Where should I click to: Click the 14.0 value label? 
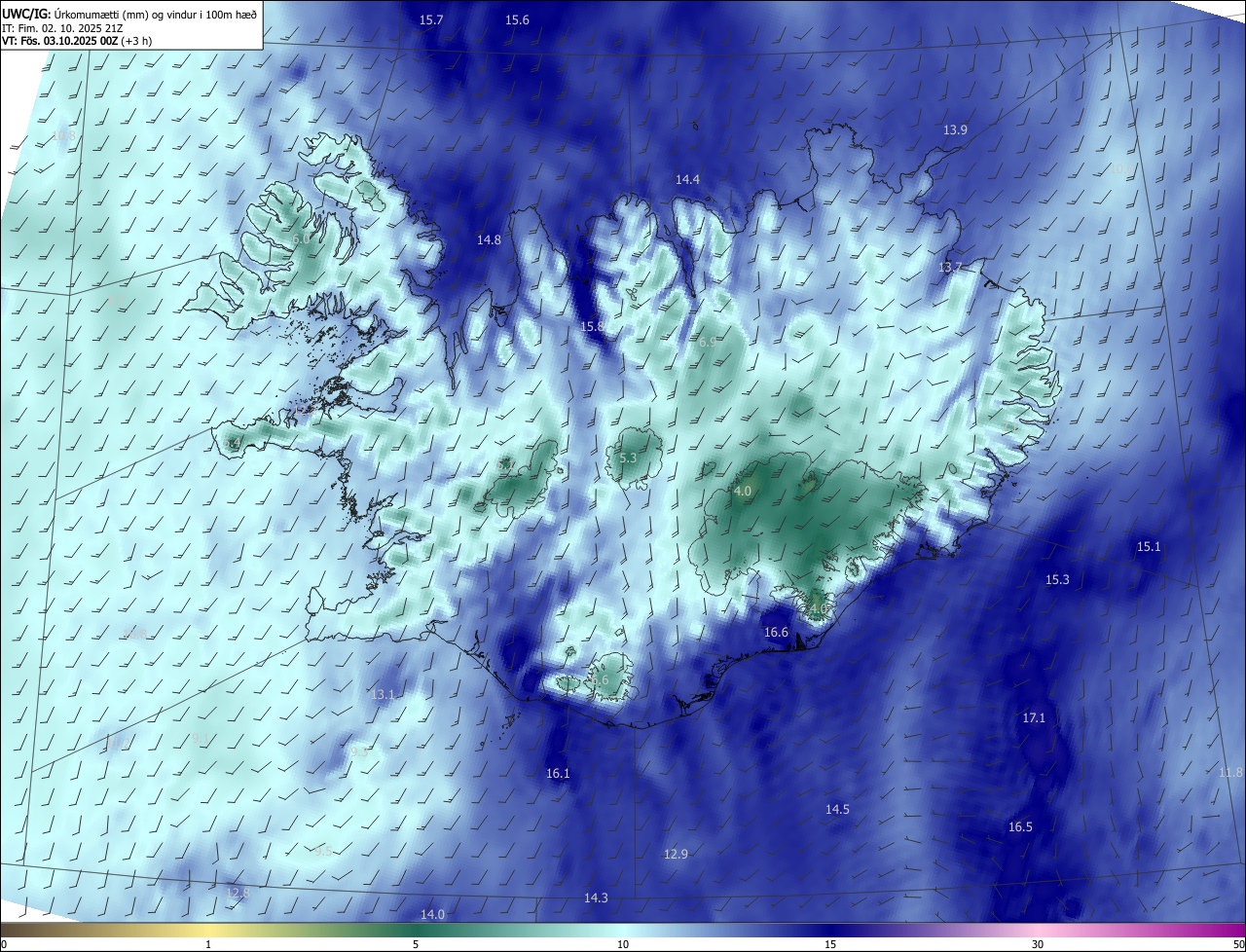pyautogui.click(x=432, y=915)
